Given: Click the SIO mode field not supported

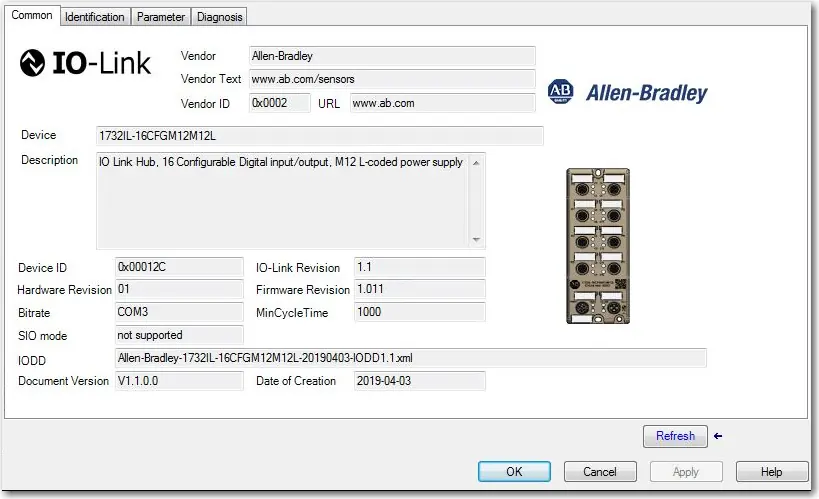Looking at the screenshot, I should click(x=179, y=335).
